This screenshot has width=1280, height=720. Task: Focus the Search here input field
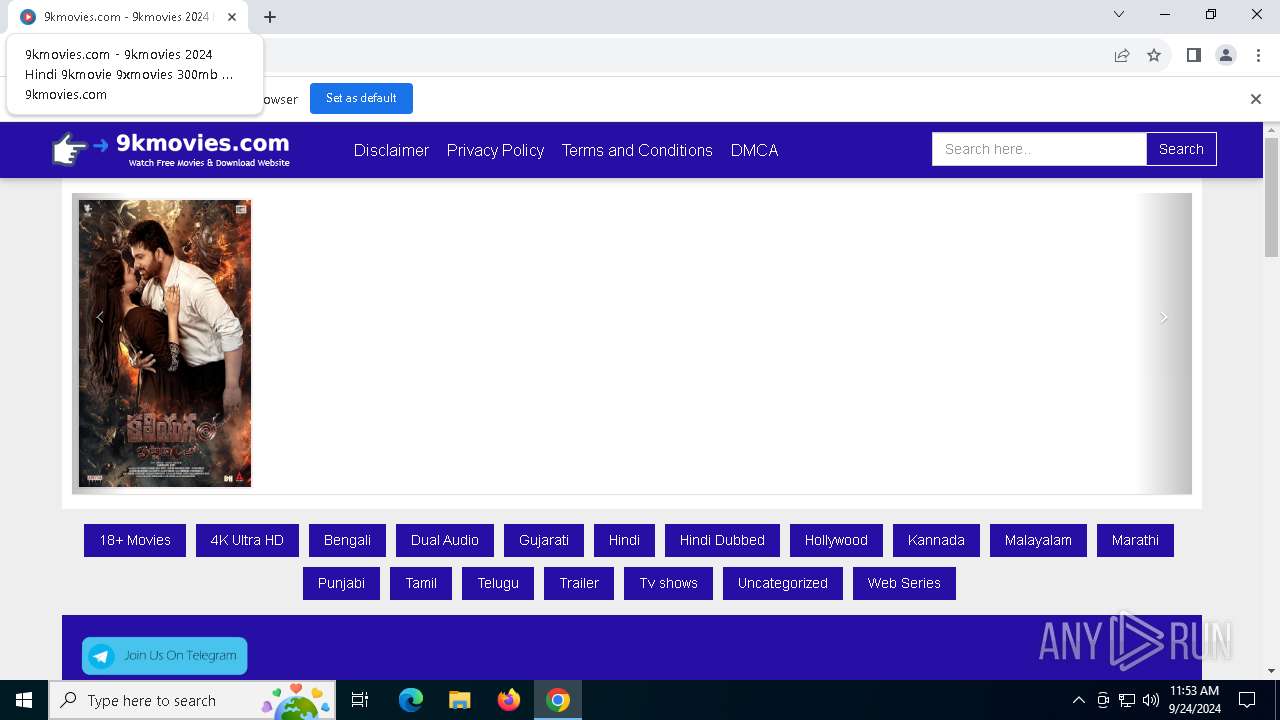(1039, 149)
